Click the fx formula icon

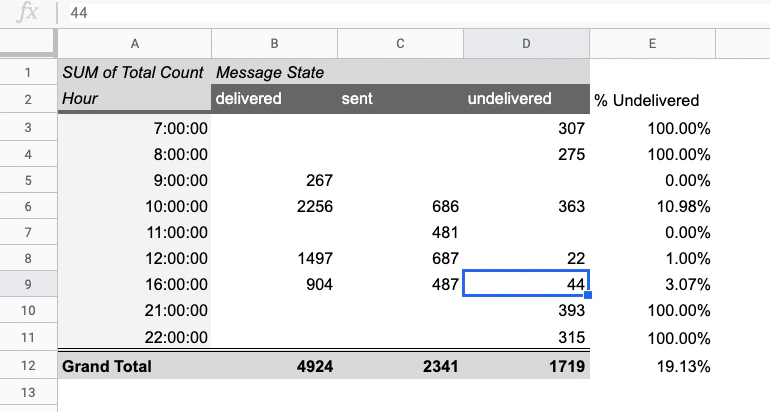click(x=27, y=12)
